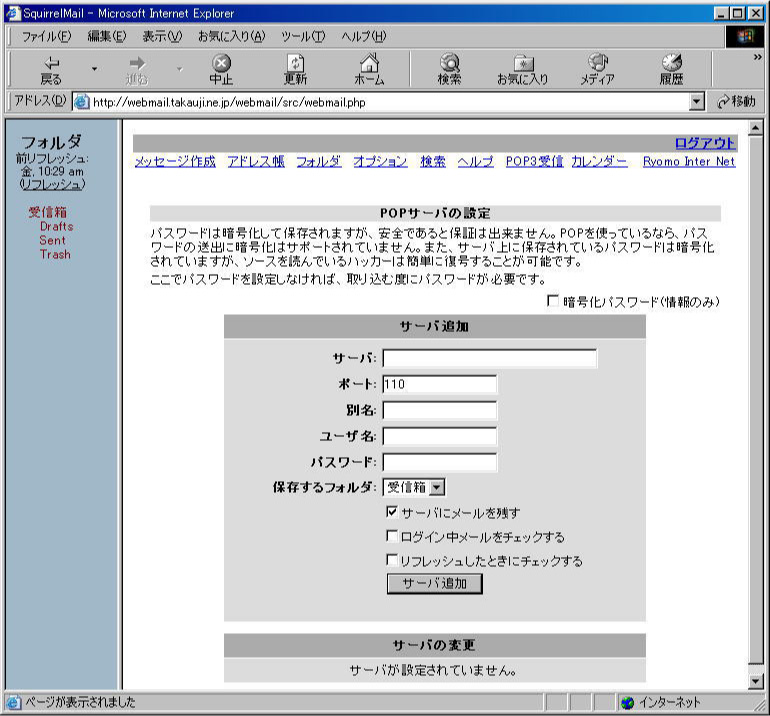
Task: Focus the ポート field containing 110
Action: point(440,385)
